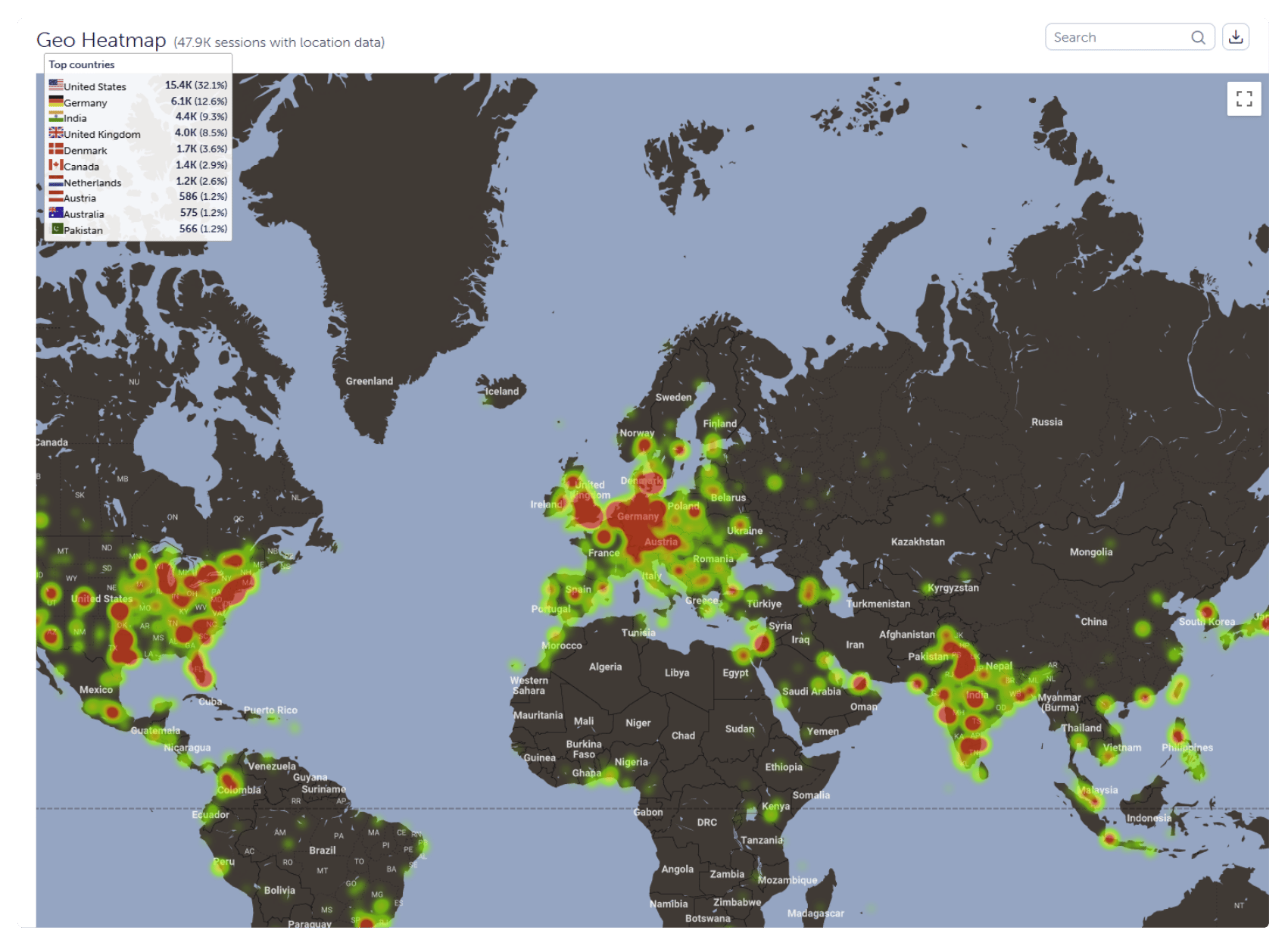Click the Netherlands entry in Top countries
The height and width of the screenshot is (946, 1288).
[91, 181]
